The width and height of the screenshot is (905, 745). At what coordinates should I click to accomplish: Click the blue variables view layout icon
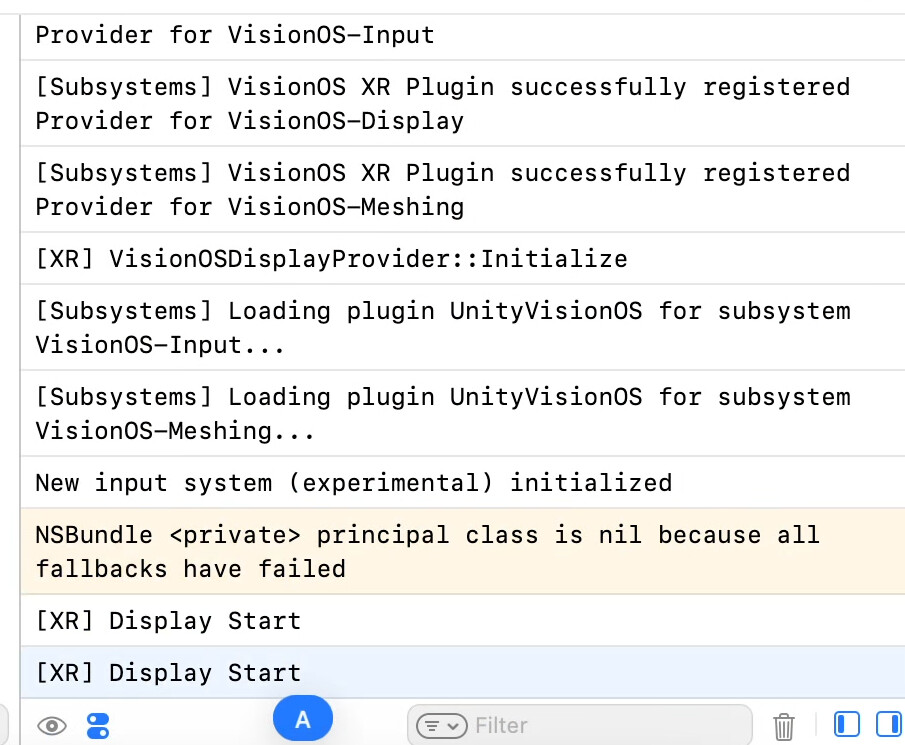point(97,726)
